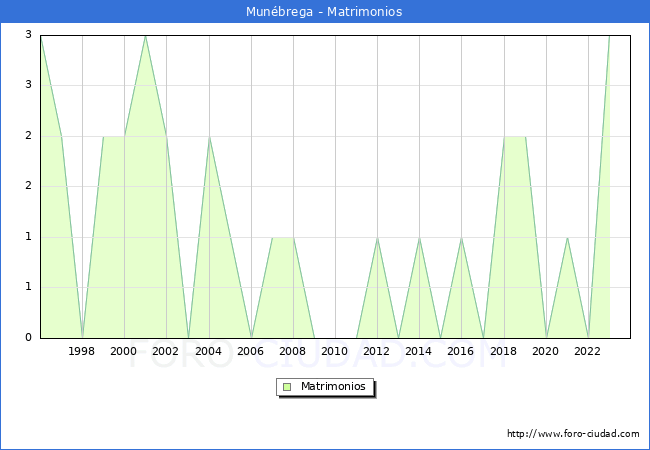Click the 0 y-axis label
Screen dimensions: 650x450
coord(28,337)
